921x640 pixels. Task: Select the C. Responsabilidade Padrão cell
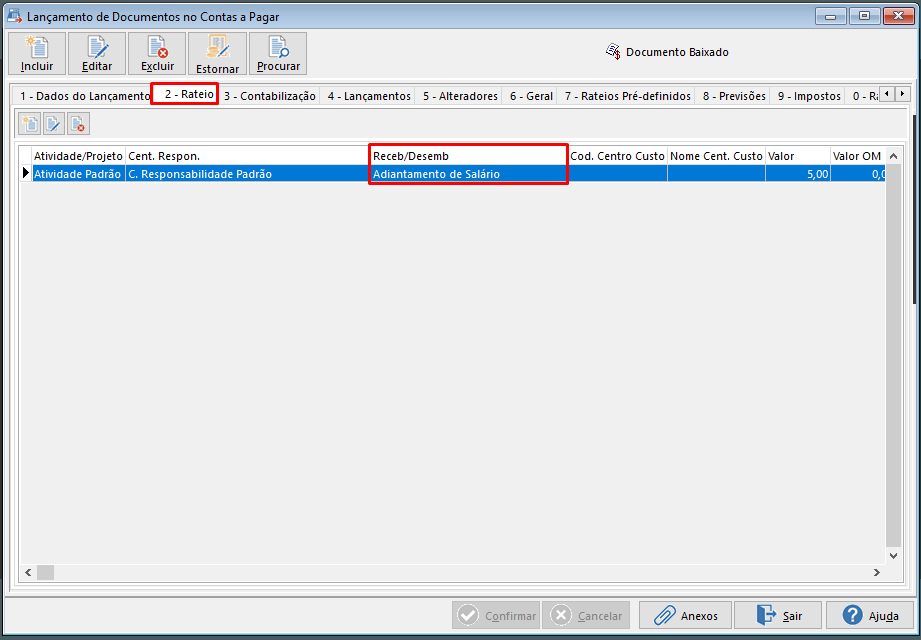248,174
